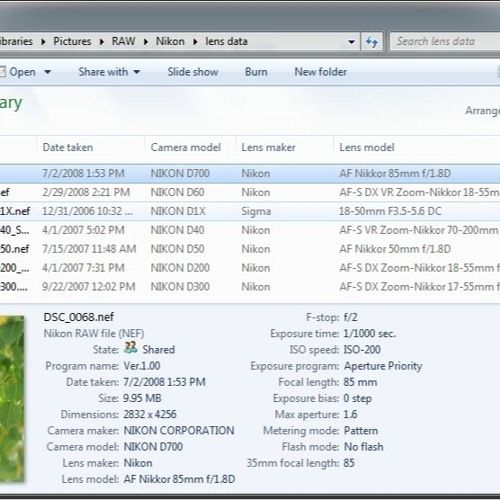This screenshot has height=500, width=500.
Task: Select the row with NIKON D50
Action: click(250, 249)
